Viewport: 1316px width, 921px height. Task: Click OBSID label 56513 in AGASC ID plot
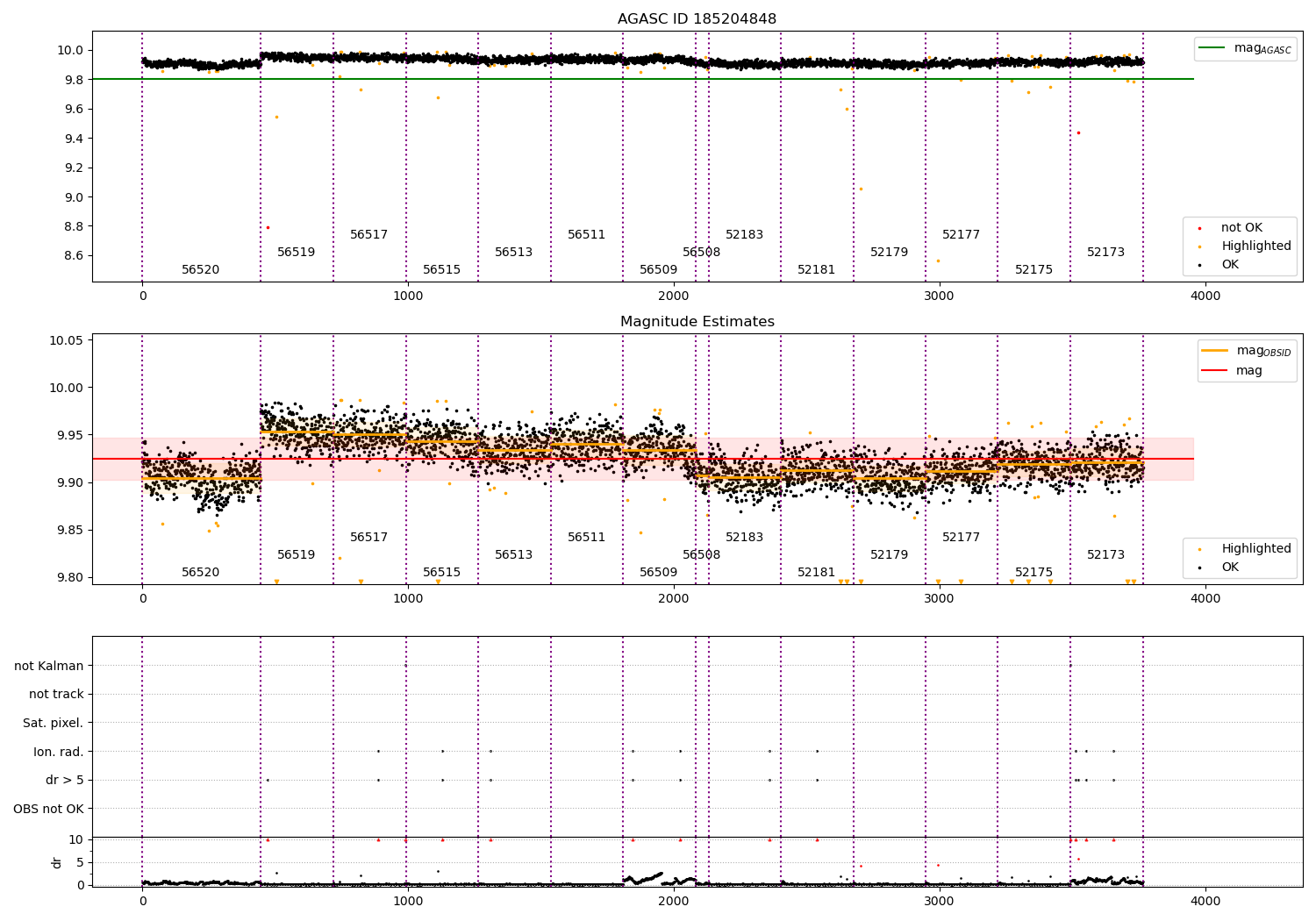[514, 253]
